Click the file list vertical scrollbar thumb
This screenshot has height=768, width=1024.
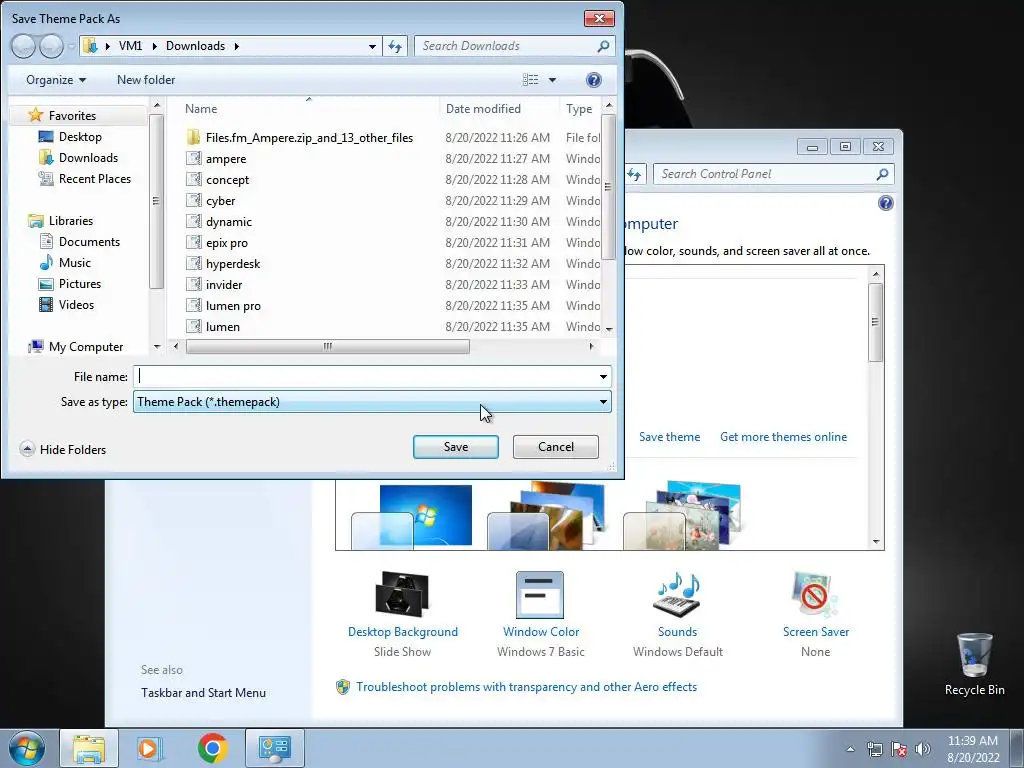[608, 187]
